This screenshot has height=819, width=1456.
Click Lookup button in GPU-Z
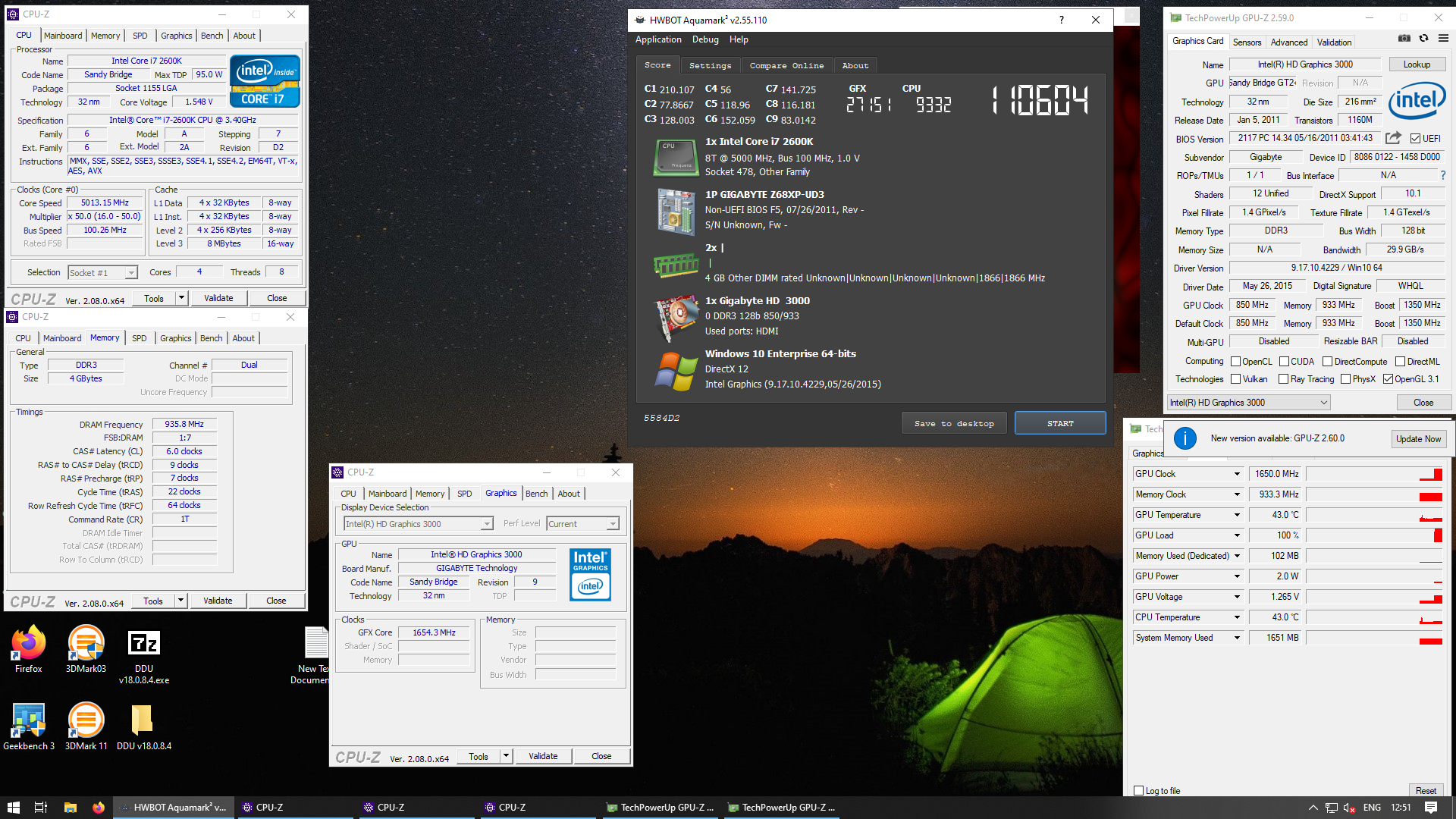click(x=1417, y=64)
